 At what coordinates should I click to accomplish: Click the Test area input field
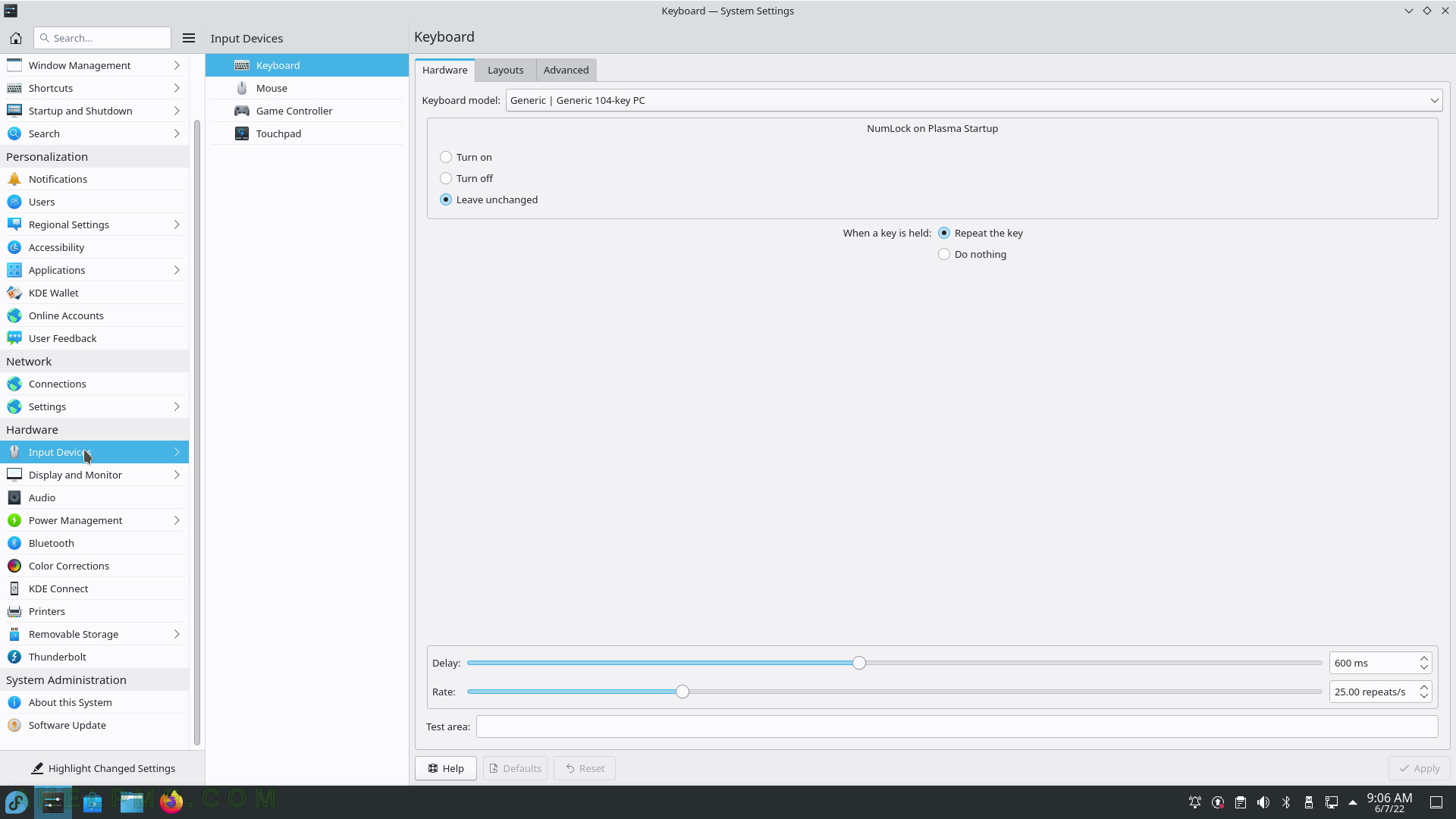[x=957, y=726]
